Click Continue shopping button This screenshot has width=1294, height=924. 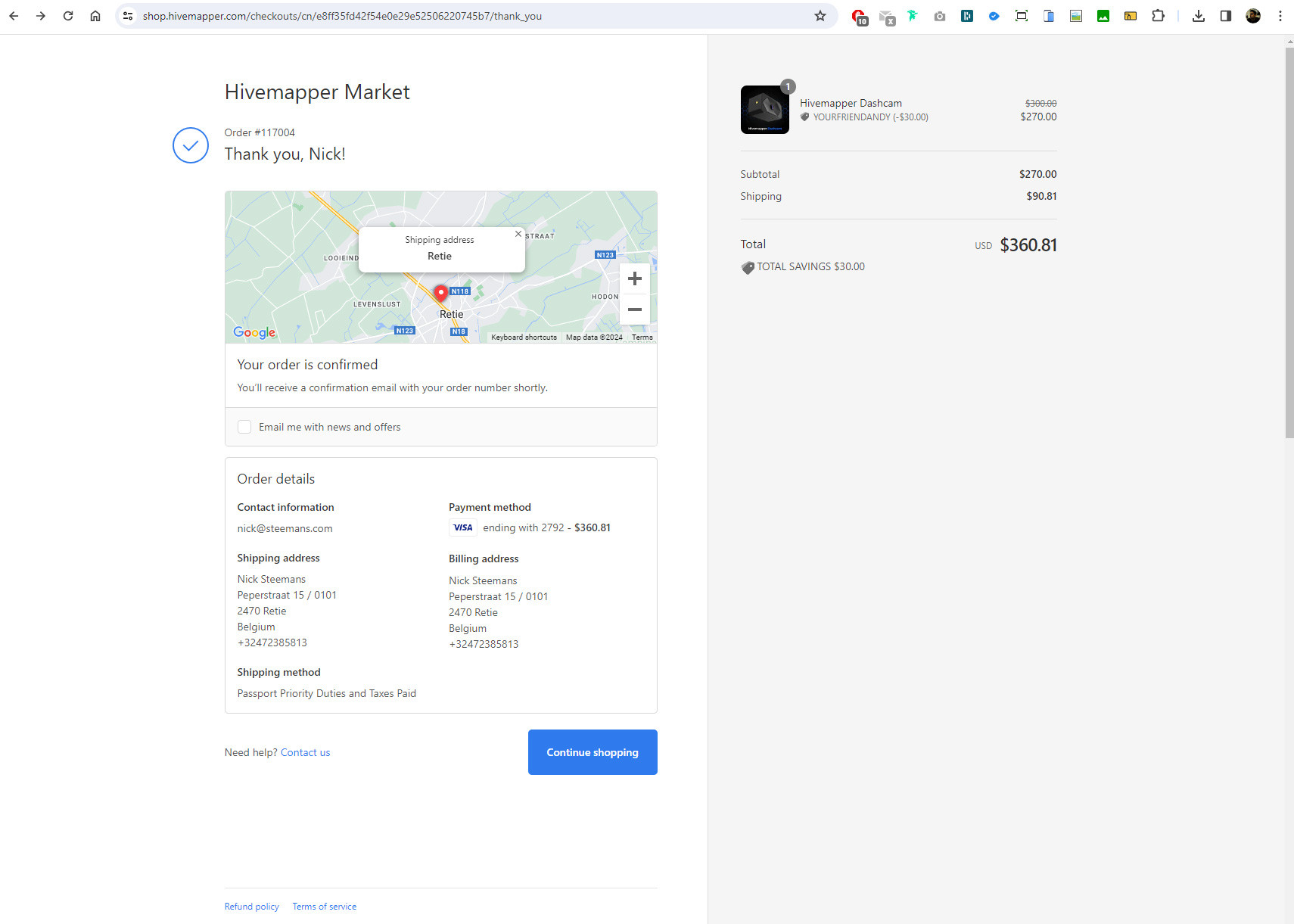(x=593, y=752)
